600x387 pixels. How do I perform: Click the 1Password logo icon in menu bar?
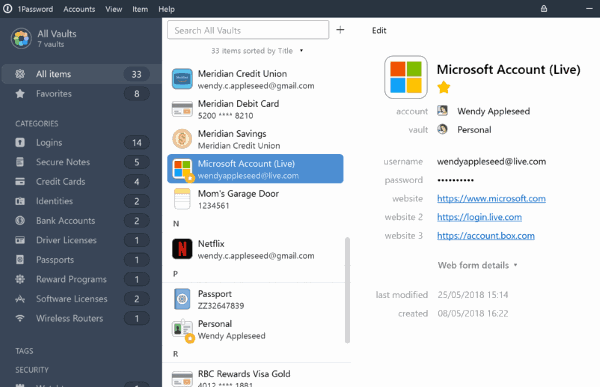(x=7, y=9)
